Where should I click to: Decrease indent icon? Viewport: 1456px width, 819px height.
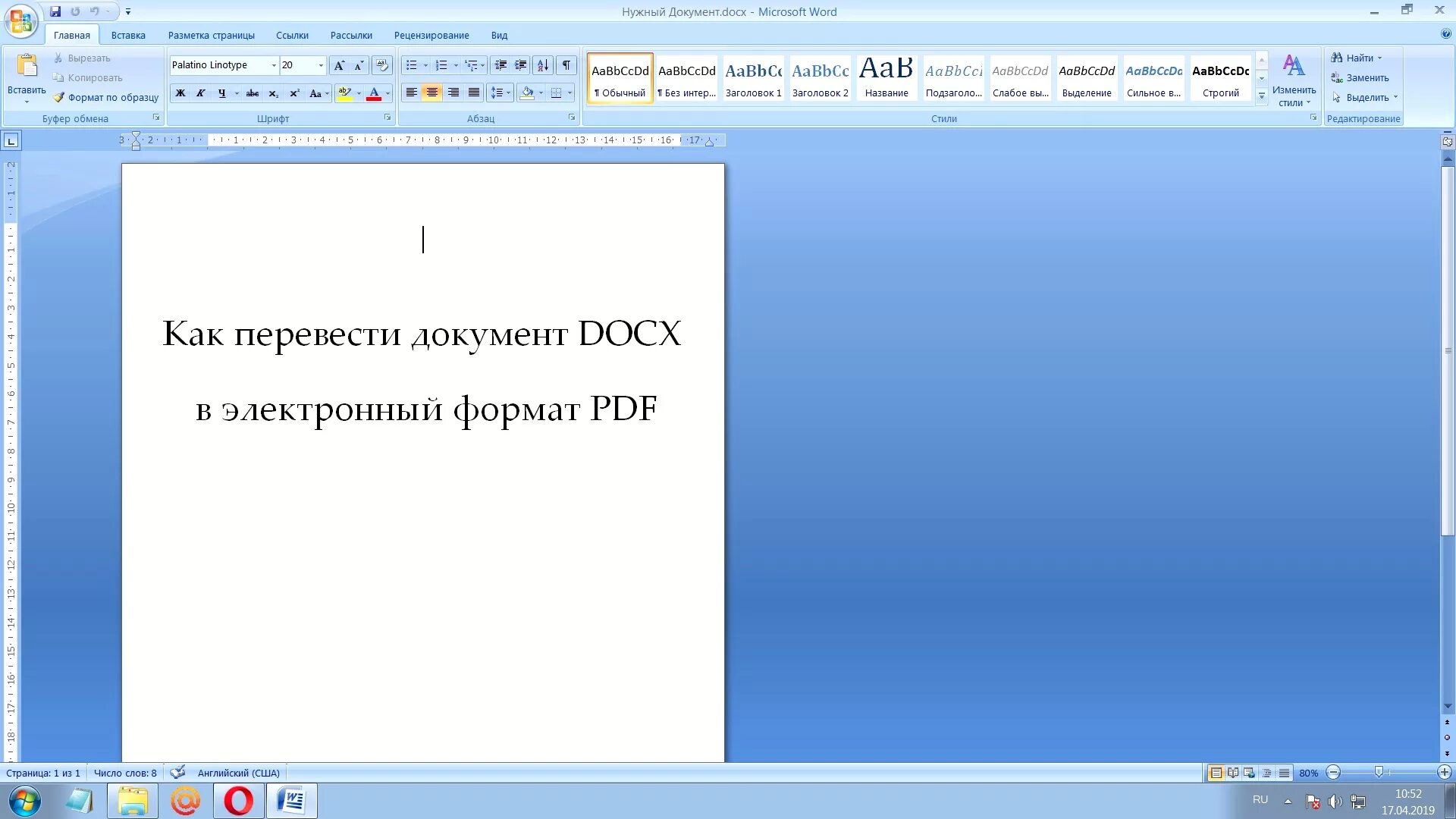tap(500, 65)
